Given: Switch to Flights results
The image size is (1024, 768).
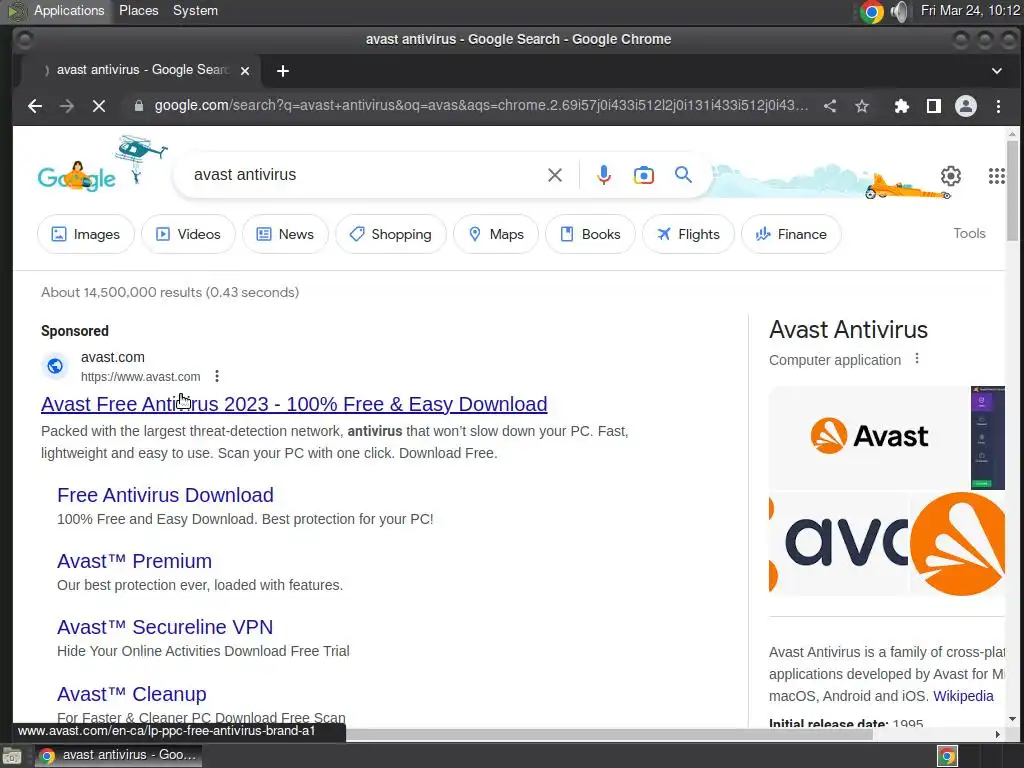Looking at the screenshot, I should (688, 234).
